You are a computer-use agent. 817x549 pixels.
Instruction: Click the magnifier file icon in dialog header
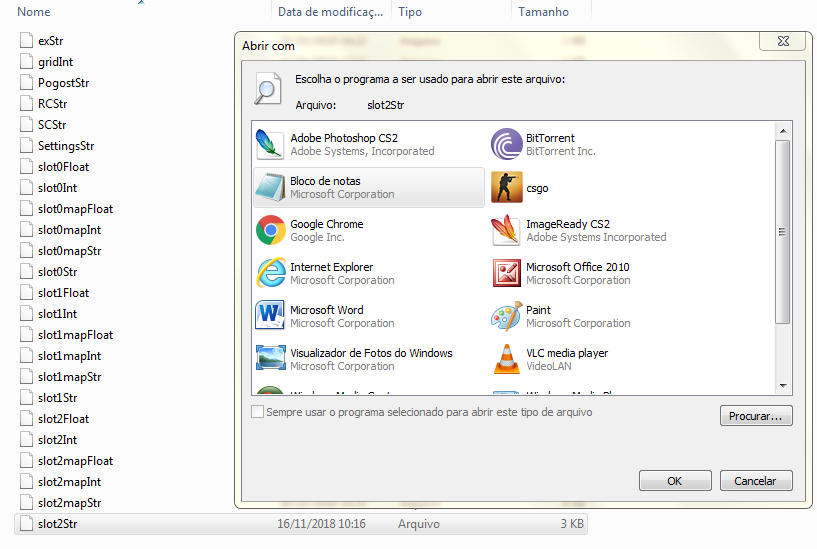pos(268,89)
